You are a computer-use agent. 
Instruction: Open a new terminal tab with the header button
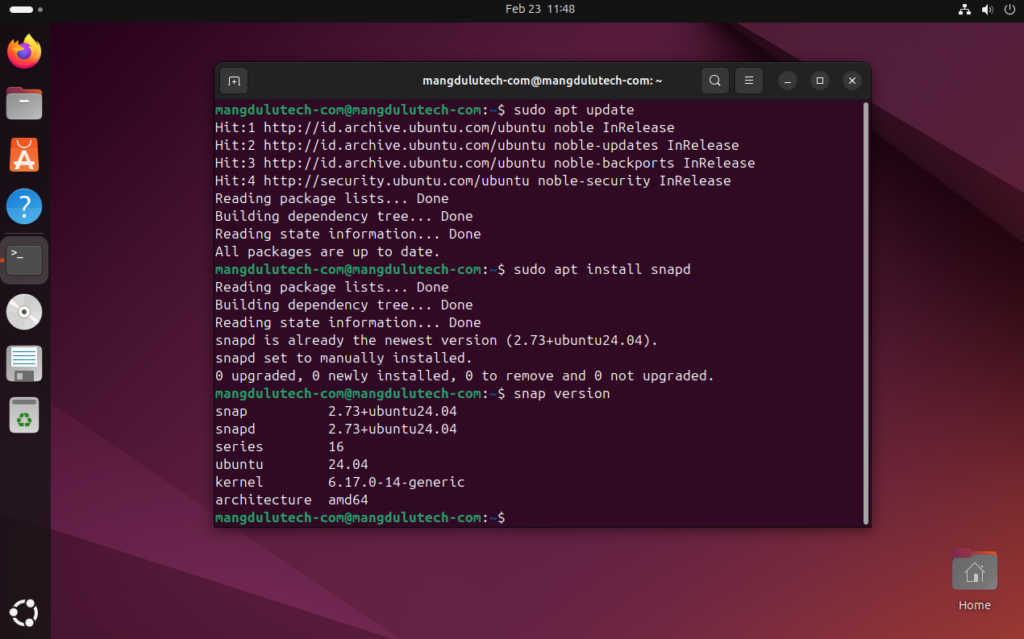(x=235, y=80)
